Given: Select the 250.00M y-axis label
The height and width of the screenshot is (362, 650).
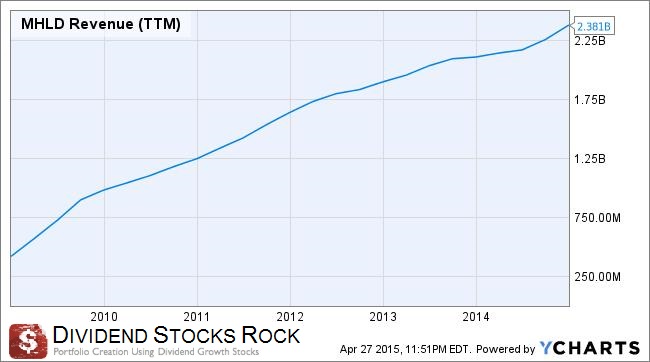Looking at the screenshot, I should (597, 277).
